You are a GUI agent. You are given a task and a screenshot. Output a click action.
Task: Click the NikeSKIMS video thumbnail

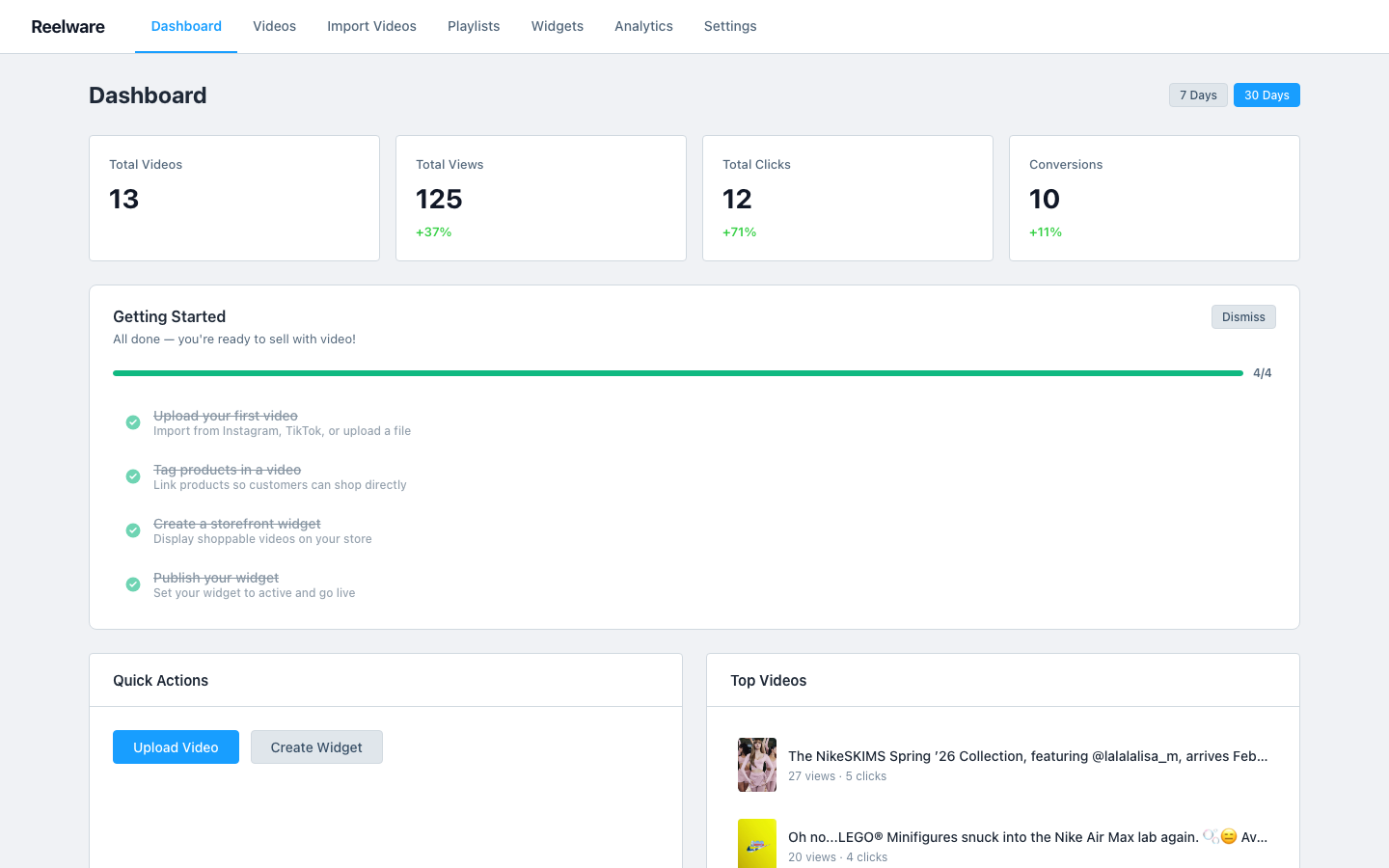point(757,765)
